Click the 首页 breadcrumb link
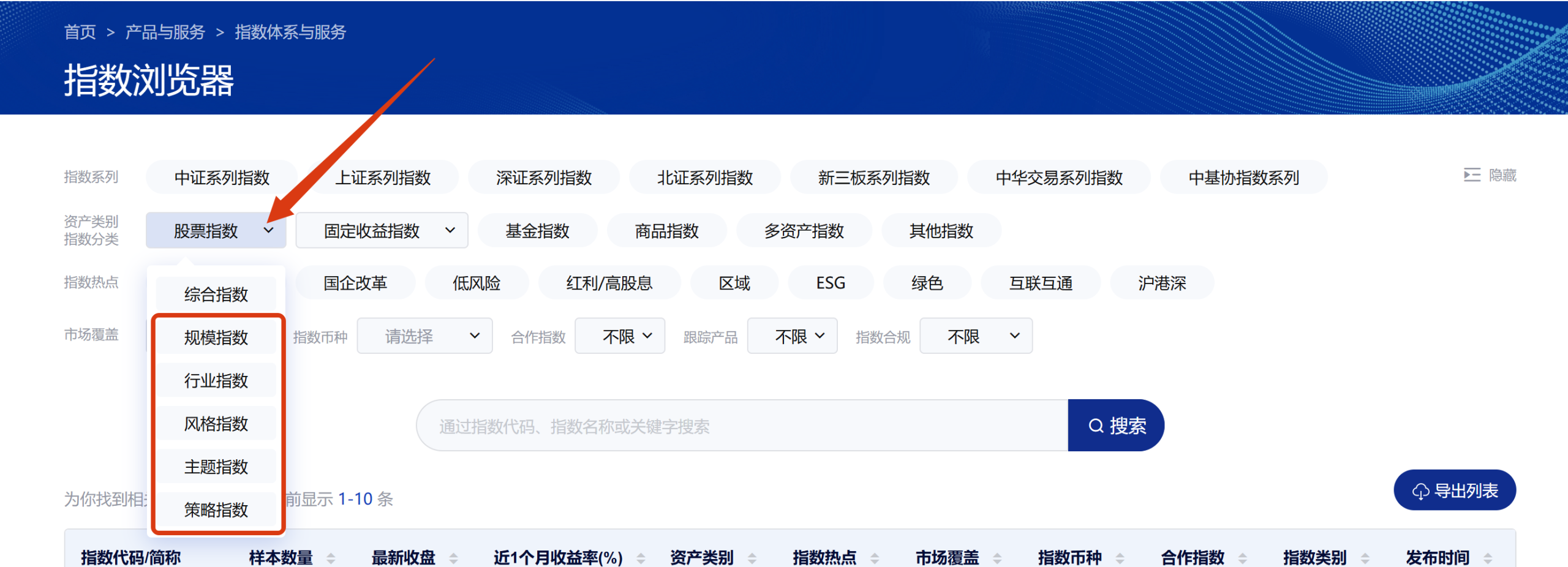This screenshot has height=567, width=1568. [80, 32]
